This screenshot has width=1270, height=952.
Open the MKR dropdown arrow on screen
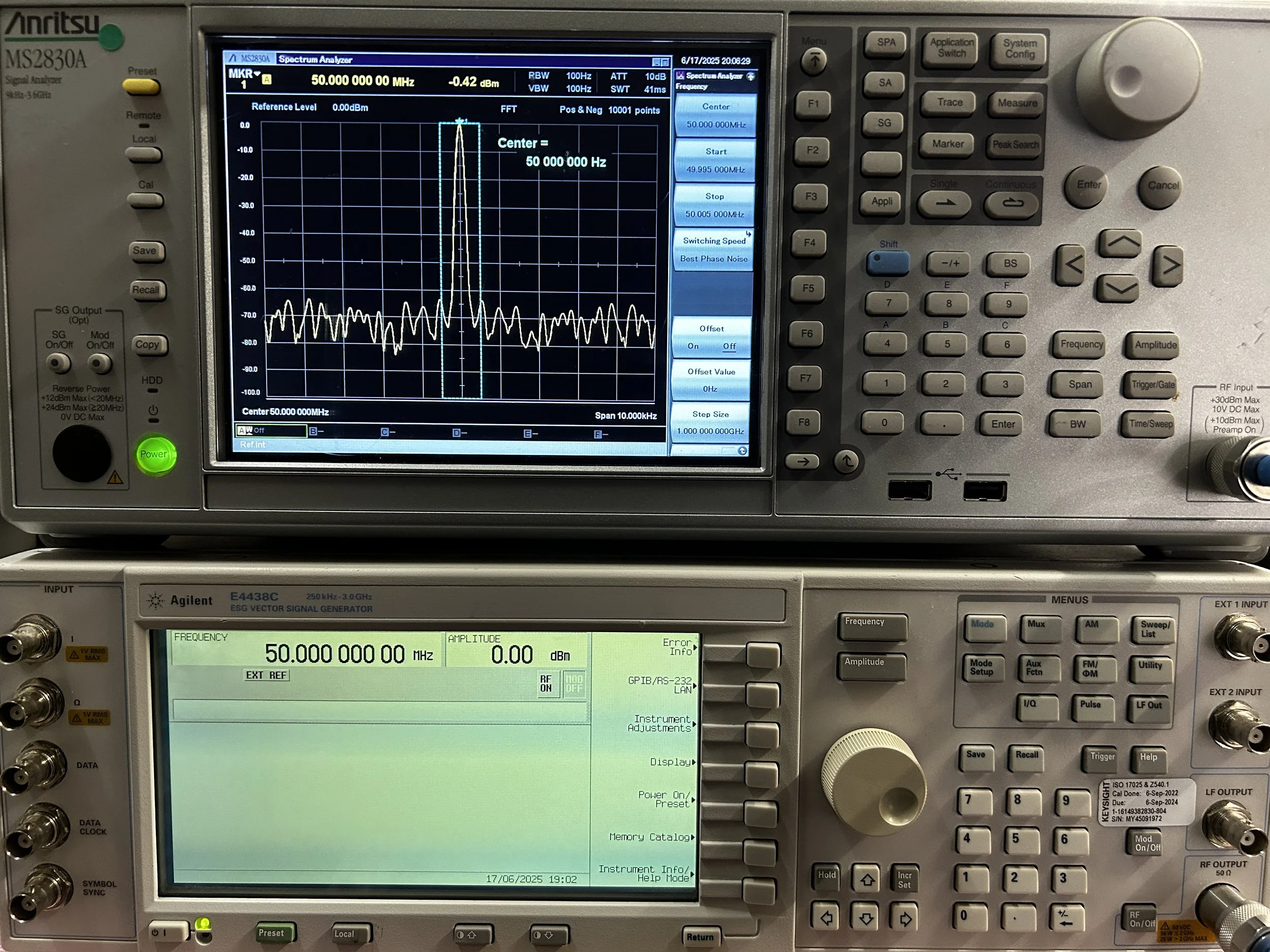click(x=257, y=74)
